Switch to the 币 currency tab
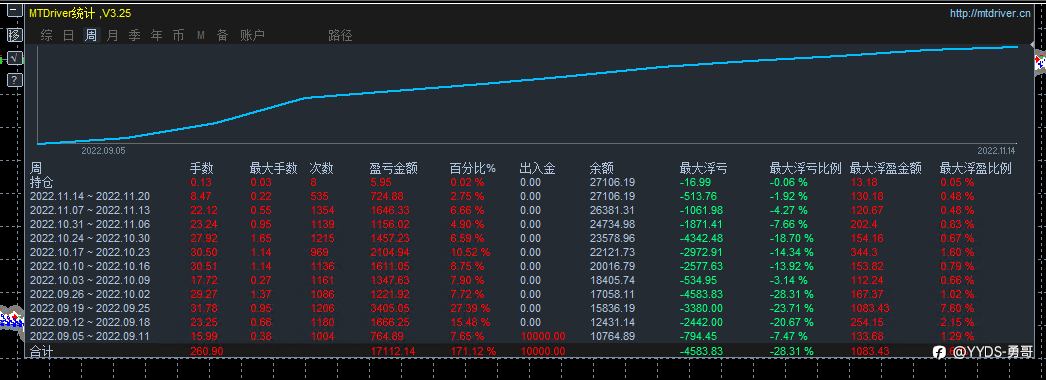The width and height of the screenshot is (1046, 380). click(178, 35)
